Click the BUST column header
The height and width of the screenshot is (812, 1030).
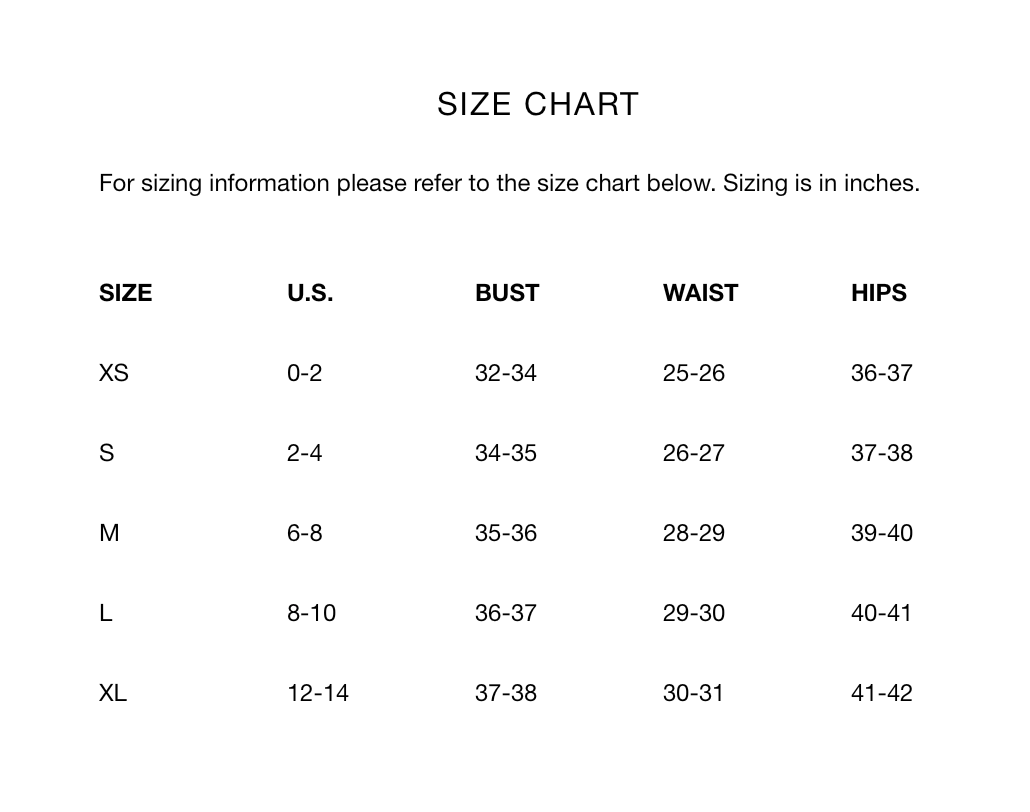[x=507, y=293]
